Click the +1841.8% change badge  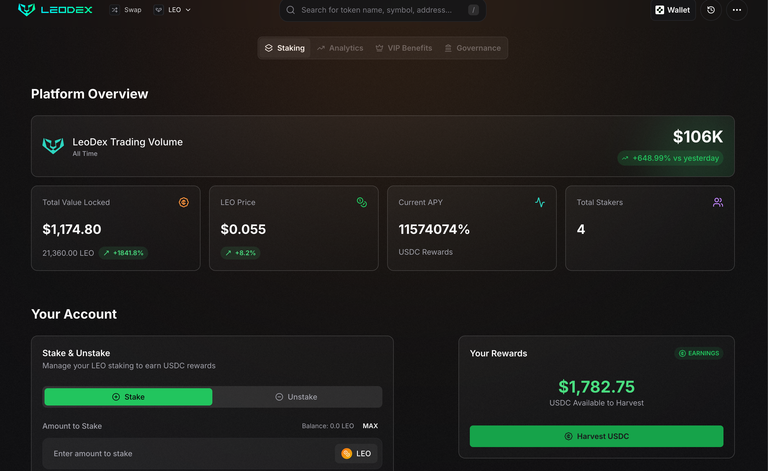pos(123,253)
